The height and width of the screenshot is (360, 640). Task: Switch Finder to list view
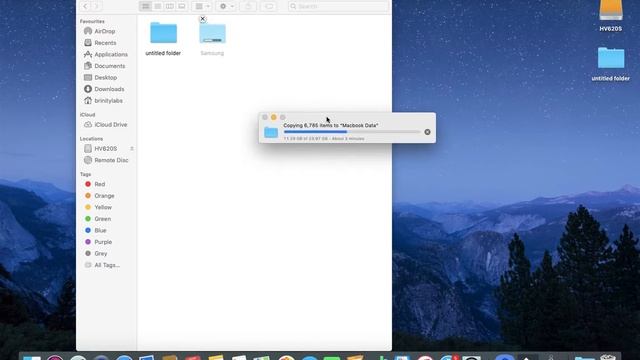tap(158, 6)
